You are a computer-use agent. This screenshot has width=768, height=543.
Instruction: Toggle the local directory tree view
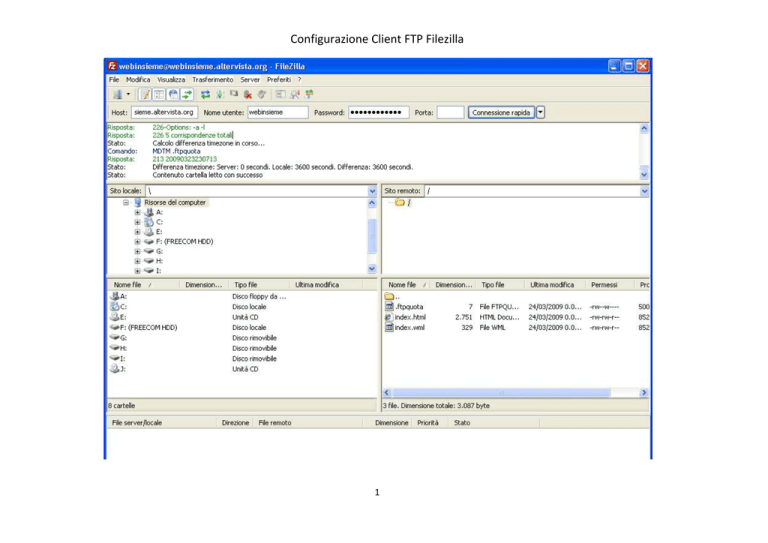coord(158,94)
